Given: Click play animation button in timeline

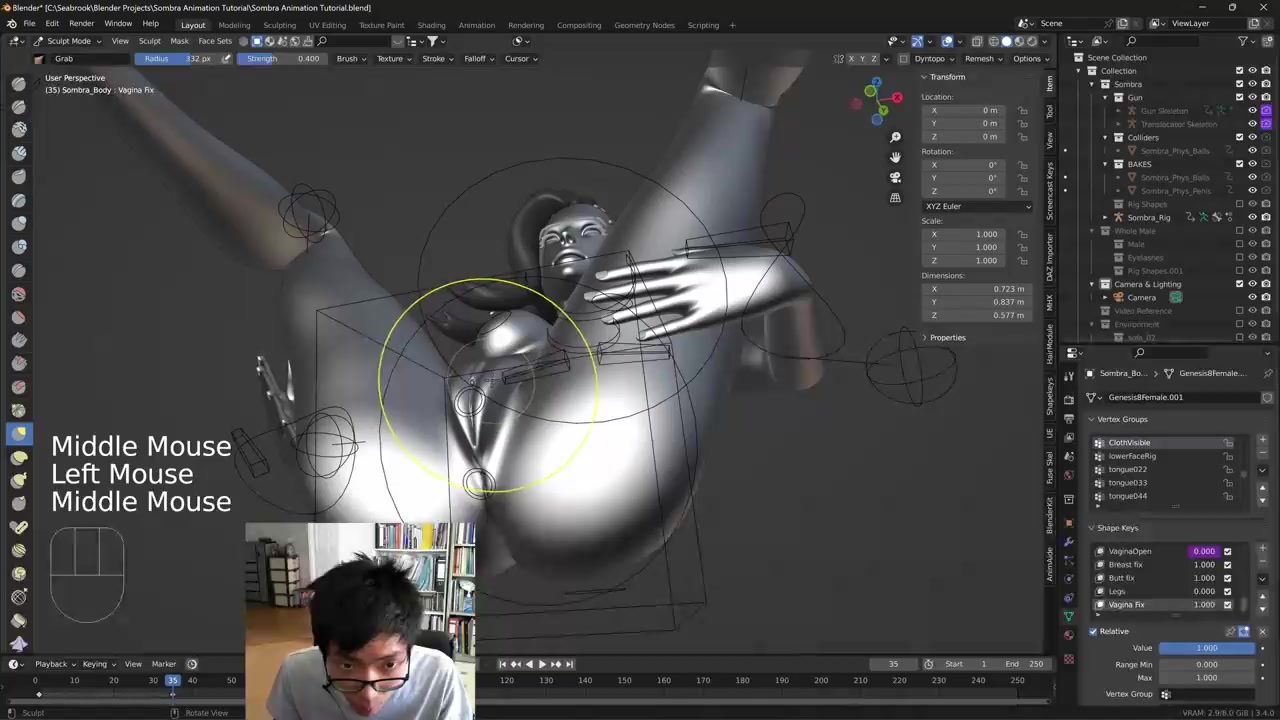Looking at the screenshot, I should (x=542, y=664).
